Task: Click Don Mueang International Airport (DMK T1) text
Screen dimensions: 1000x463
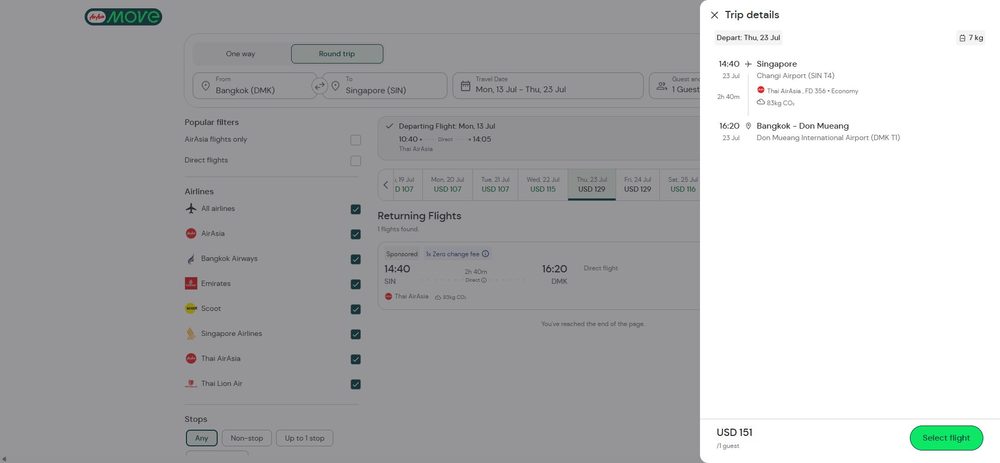Action: [828, 138]
